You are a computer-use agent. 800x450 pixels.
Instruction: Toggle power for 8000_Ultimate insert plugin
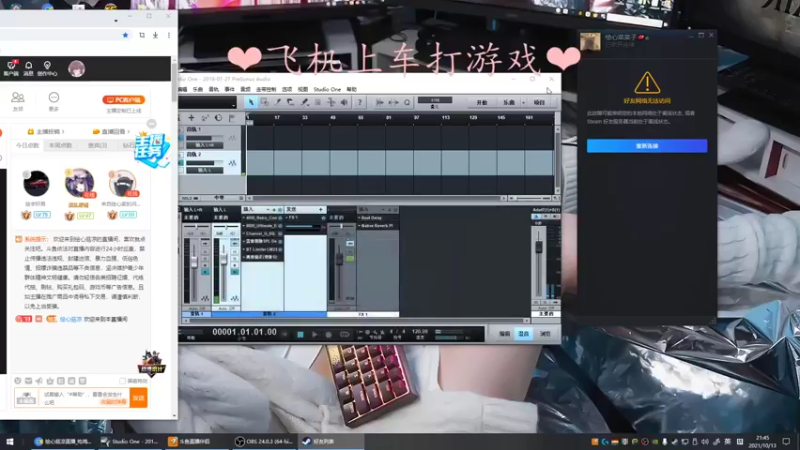pos(280,226)
